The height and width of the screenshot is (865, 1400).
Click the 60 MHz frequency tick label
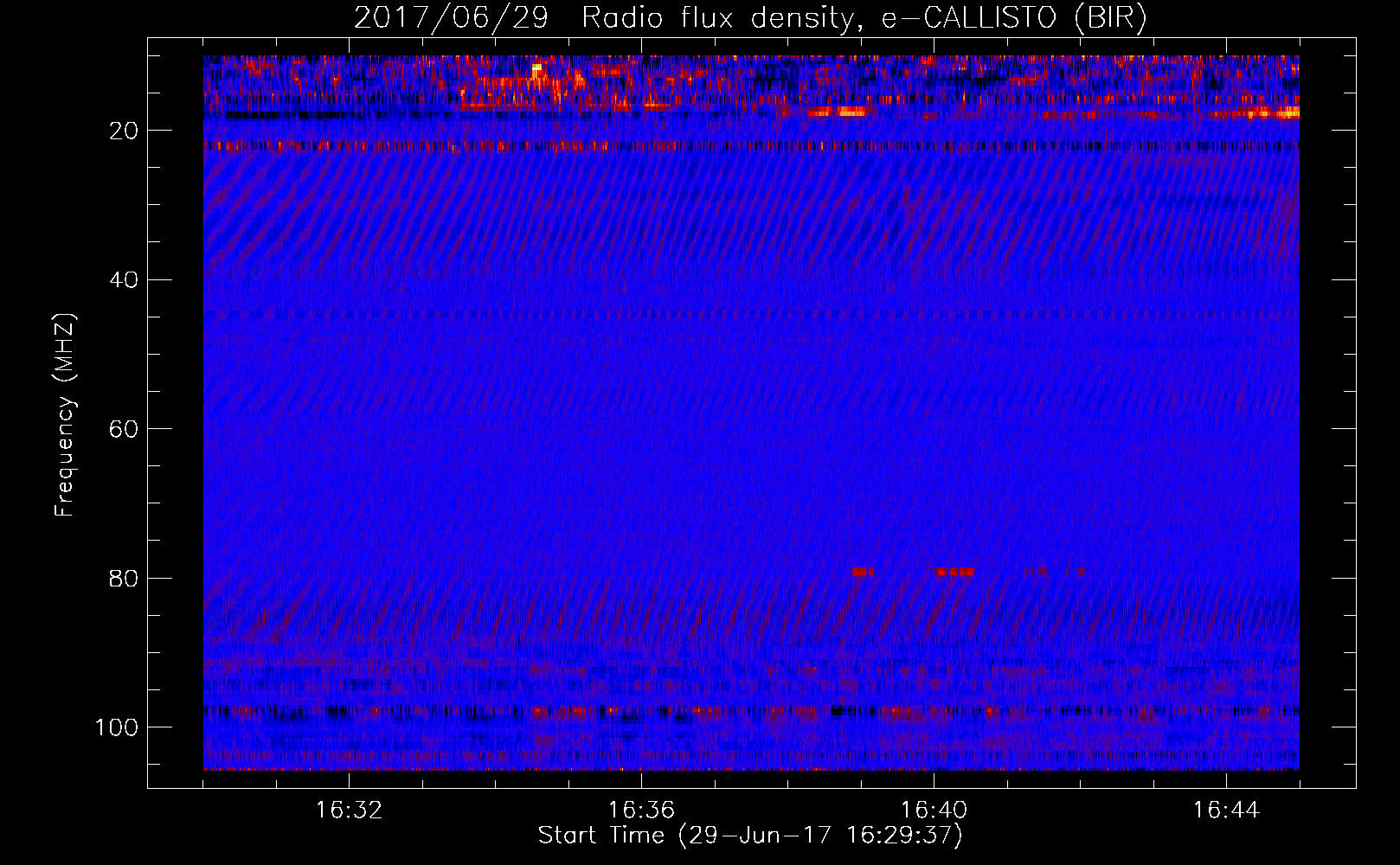(x=124, y=429)
